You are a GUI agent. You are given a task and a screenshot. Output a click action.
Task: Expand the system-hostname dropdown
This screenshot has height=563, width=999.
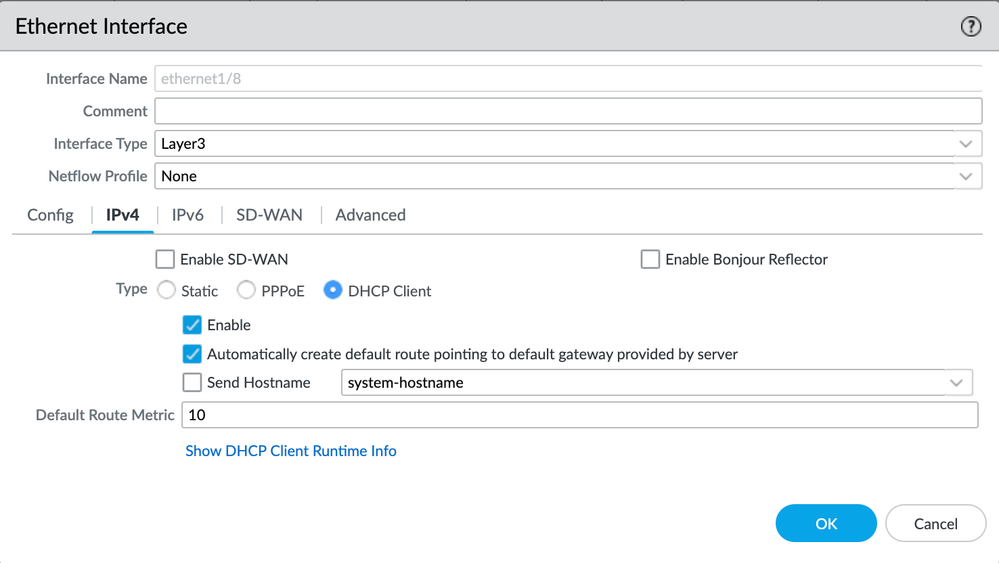pyautogui.click(x=956, y=383)
